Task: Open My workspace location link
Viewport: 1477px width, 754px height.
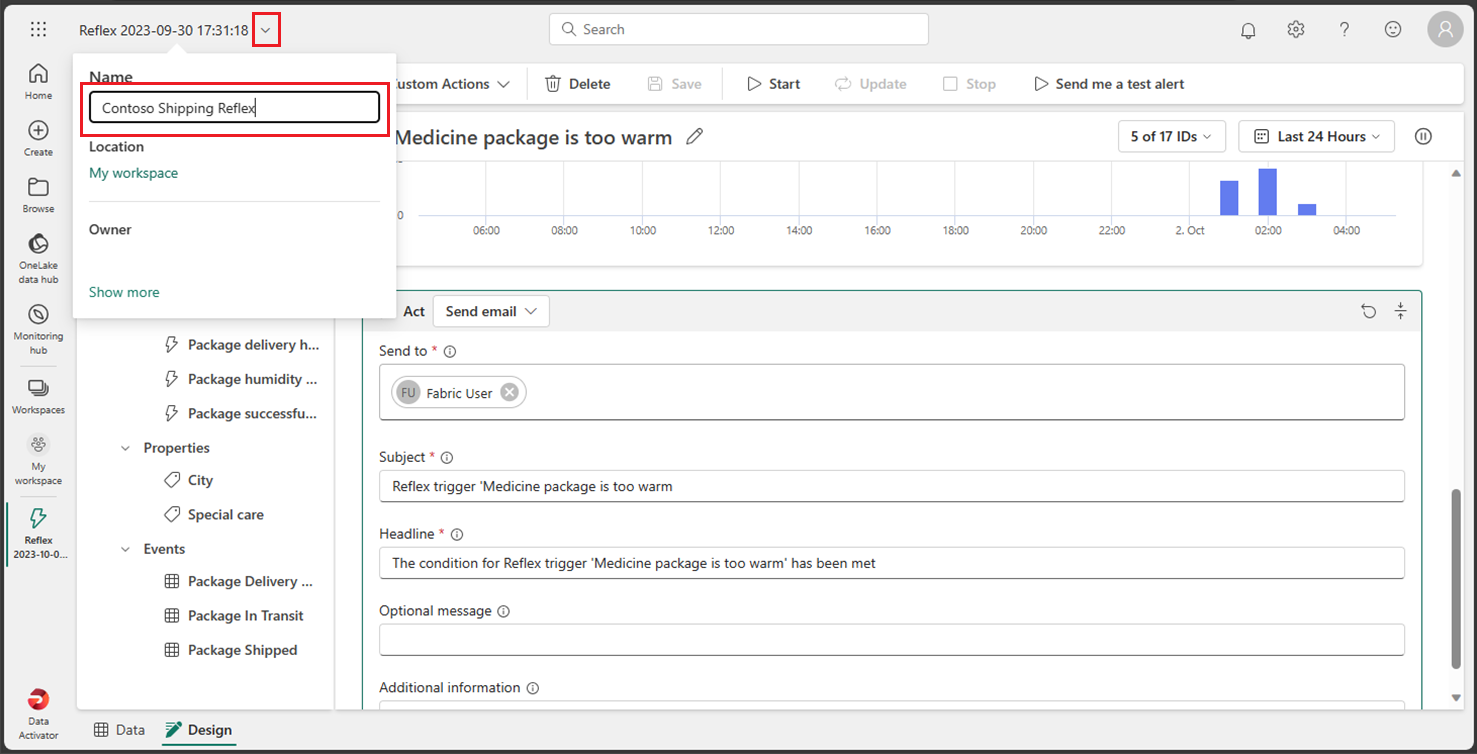Action: click(133, 173)
